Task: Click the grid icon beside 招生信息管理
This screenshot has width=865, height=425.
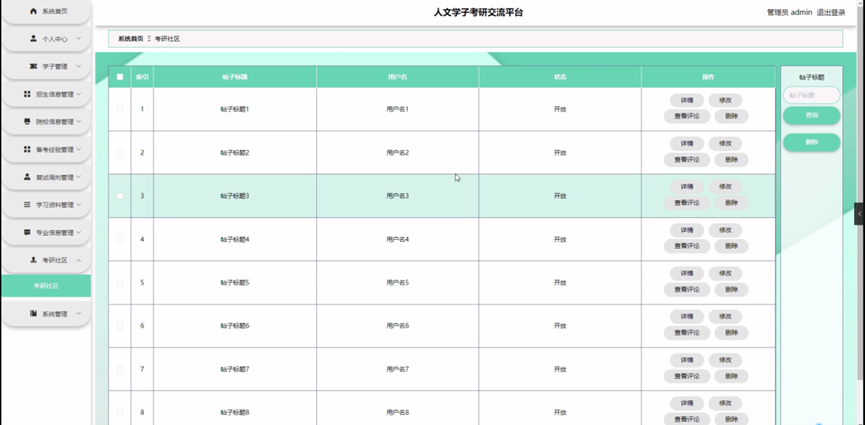Action: (x=27, y=94)
